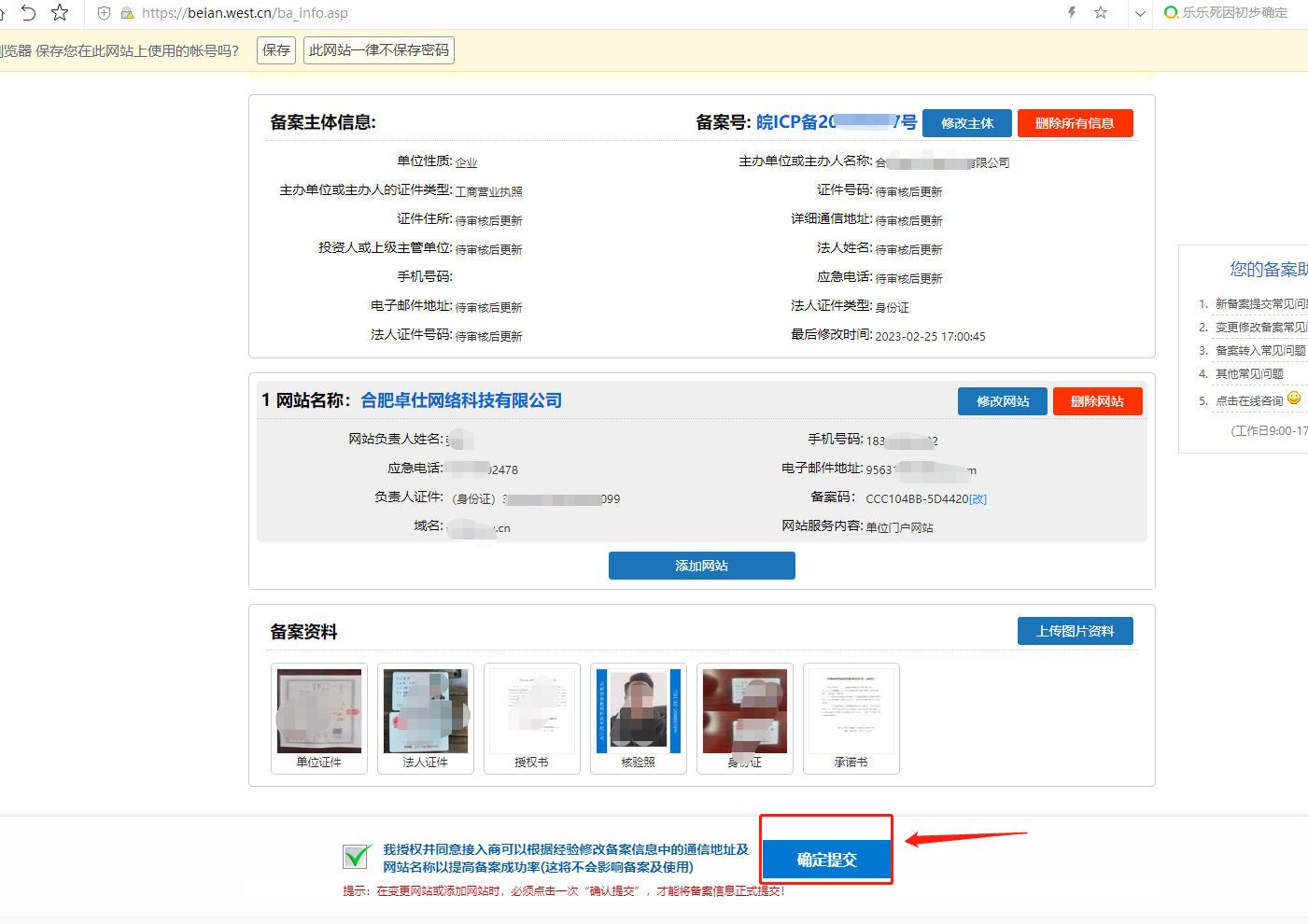Click the 添加网站 button
Image resolution: width=1308 pixels, height=924 pixels.
(702, 566)
